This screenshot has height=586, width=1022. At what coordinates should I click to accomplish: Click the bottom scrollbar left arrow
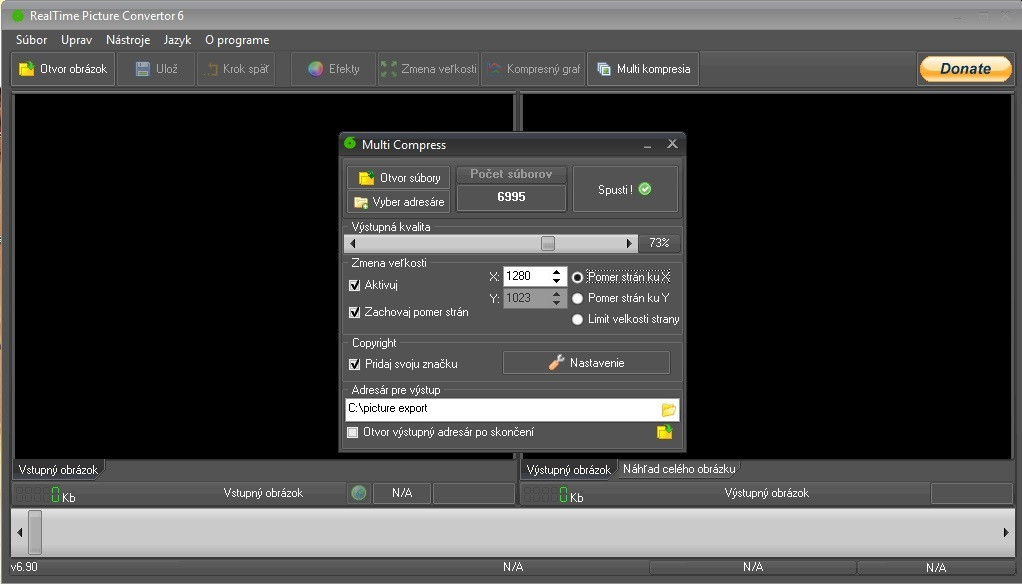coord(20,533)
